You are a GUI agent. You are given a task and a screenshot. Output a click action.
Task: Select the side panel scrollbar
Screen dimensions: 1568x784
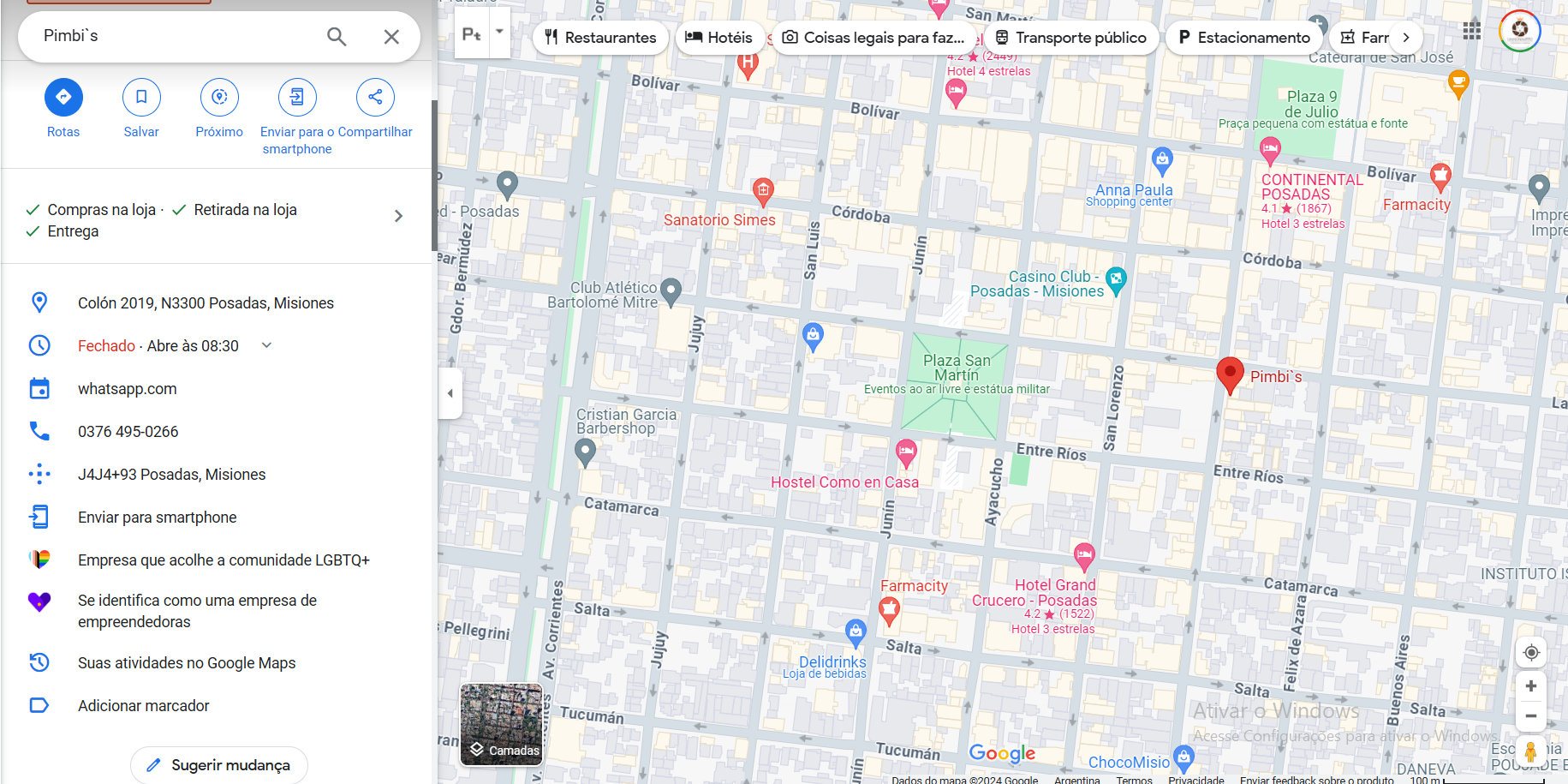(434, 176)
